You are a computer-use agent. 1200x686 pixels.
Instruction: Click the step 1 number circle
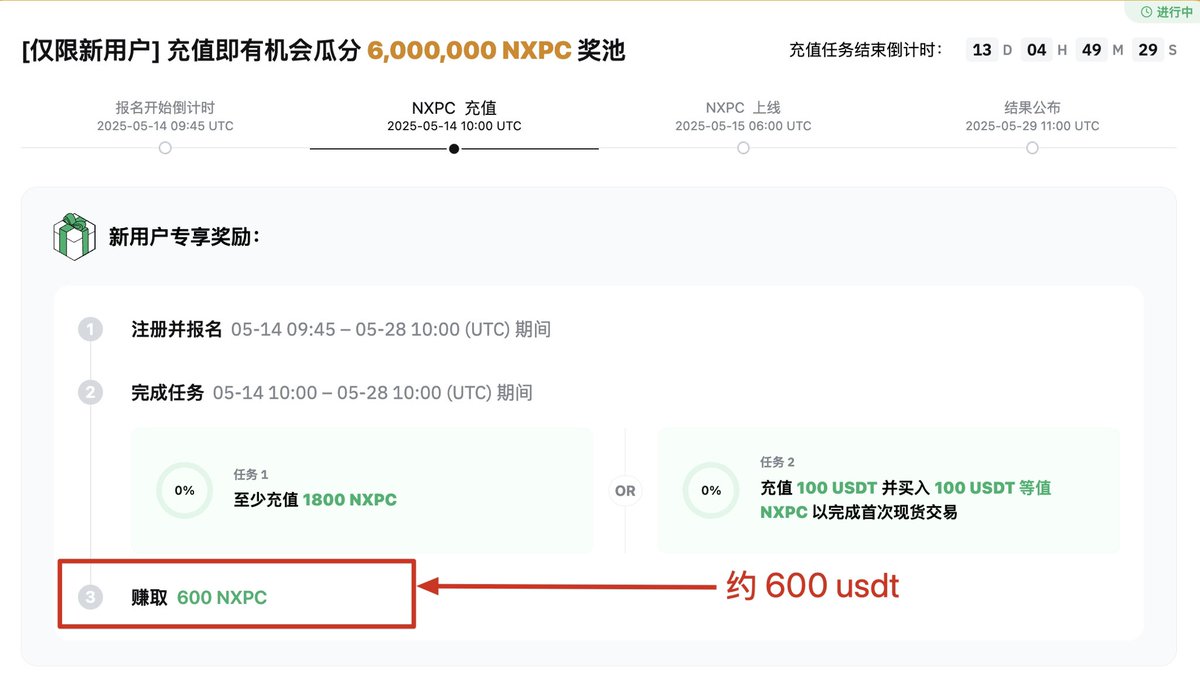tap(91, 330)
